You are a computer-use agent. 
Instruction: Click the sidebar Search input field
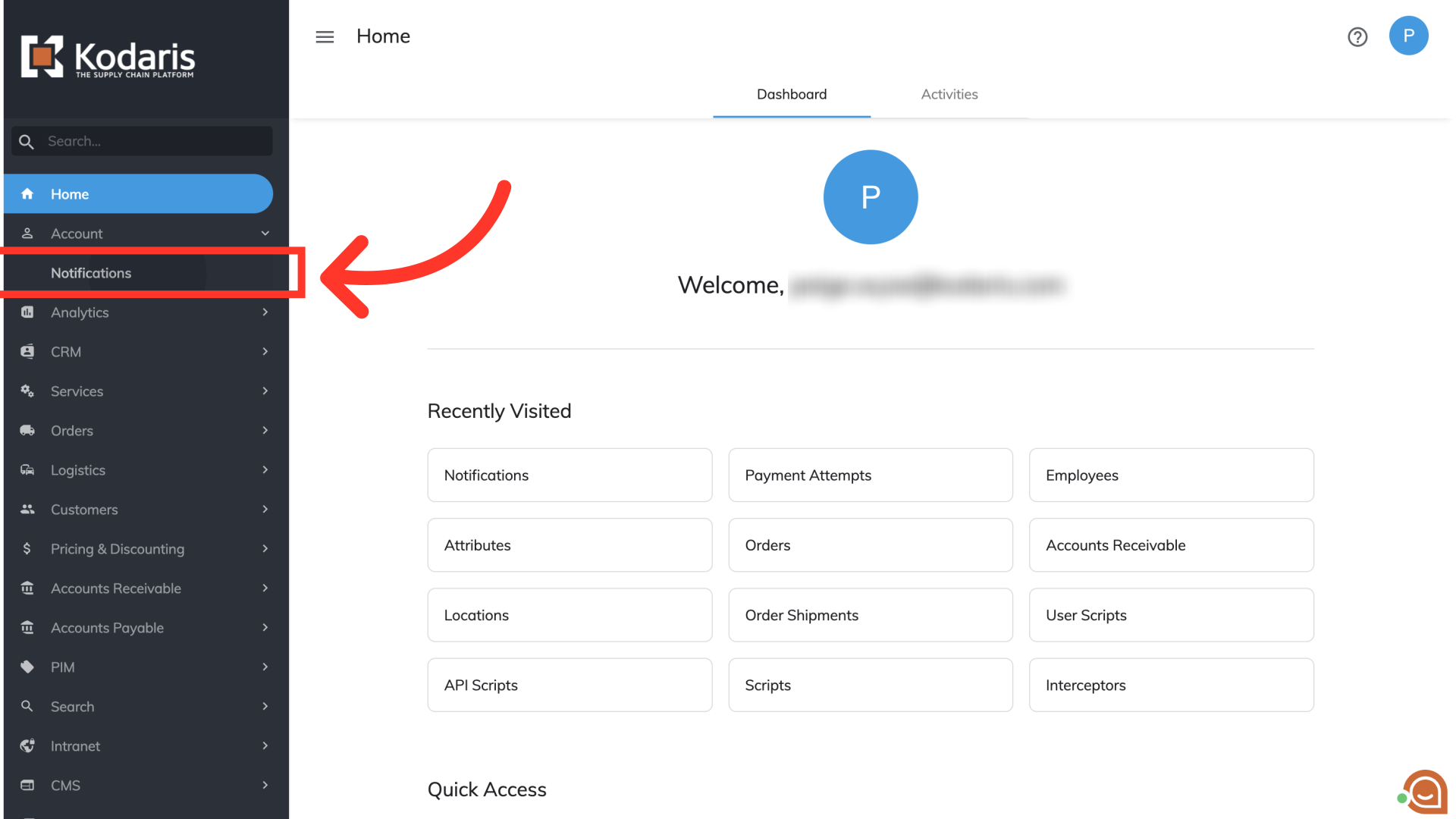(x=152, y=141)
